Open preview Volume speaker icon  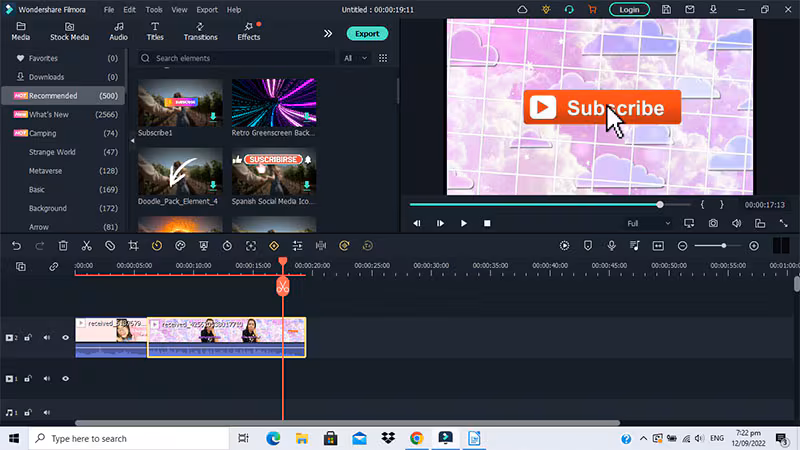pos(737,223)
